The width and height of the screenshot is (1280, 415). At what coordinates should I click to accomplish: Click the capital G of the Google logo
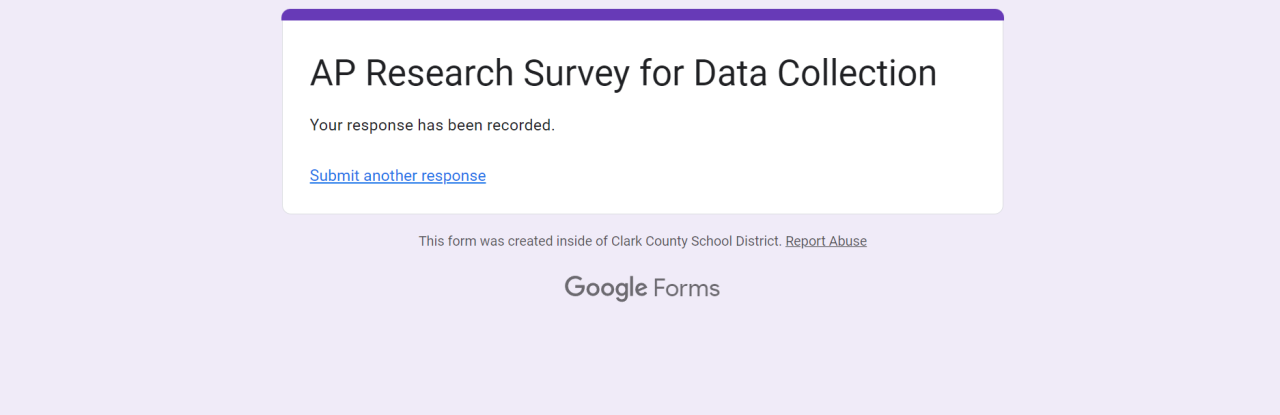[x=575, y=287]
